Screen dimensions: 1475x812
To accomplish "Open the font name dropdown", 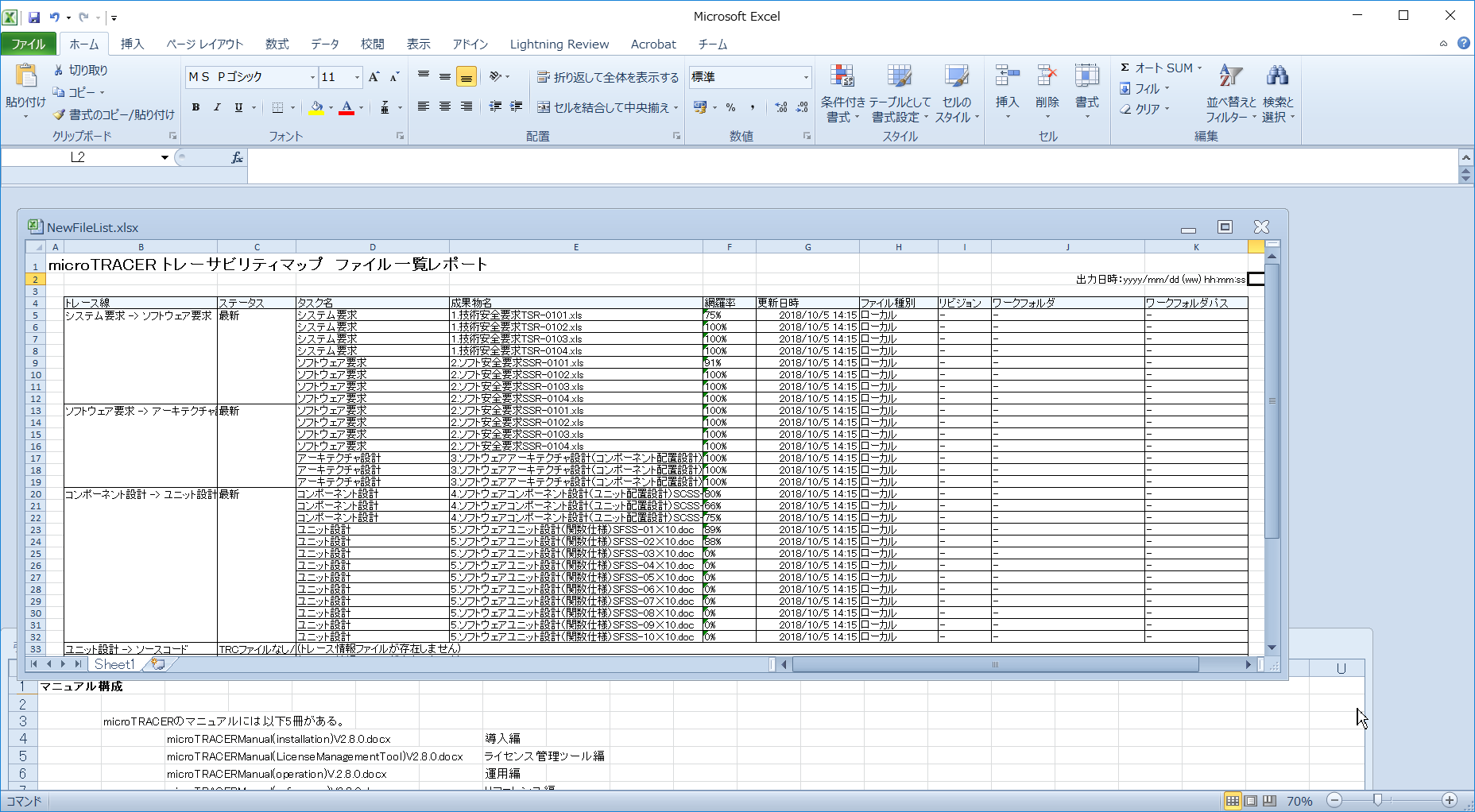I will [312, 77].
